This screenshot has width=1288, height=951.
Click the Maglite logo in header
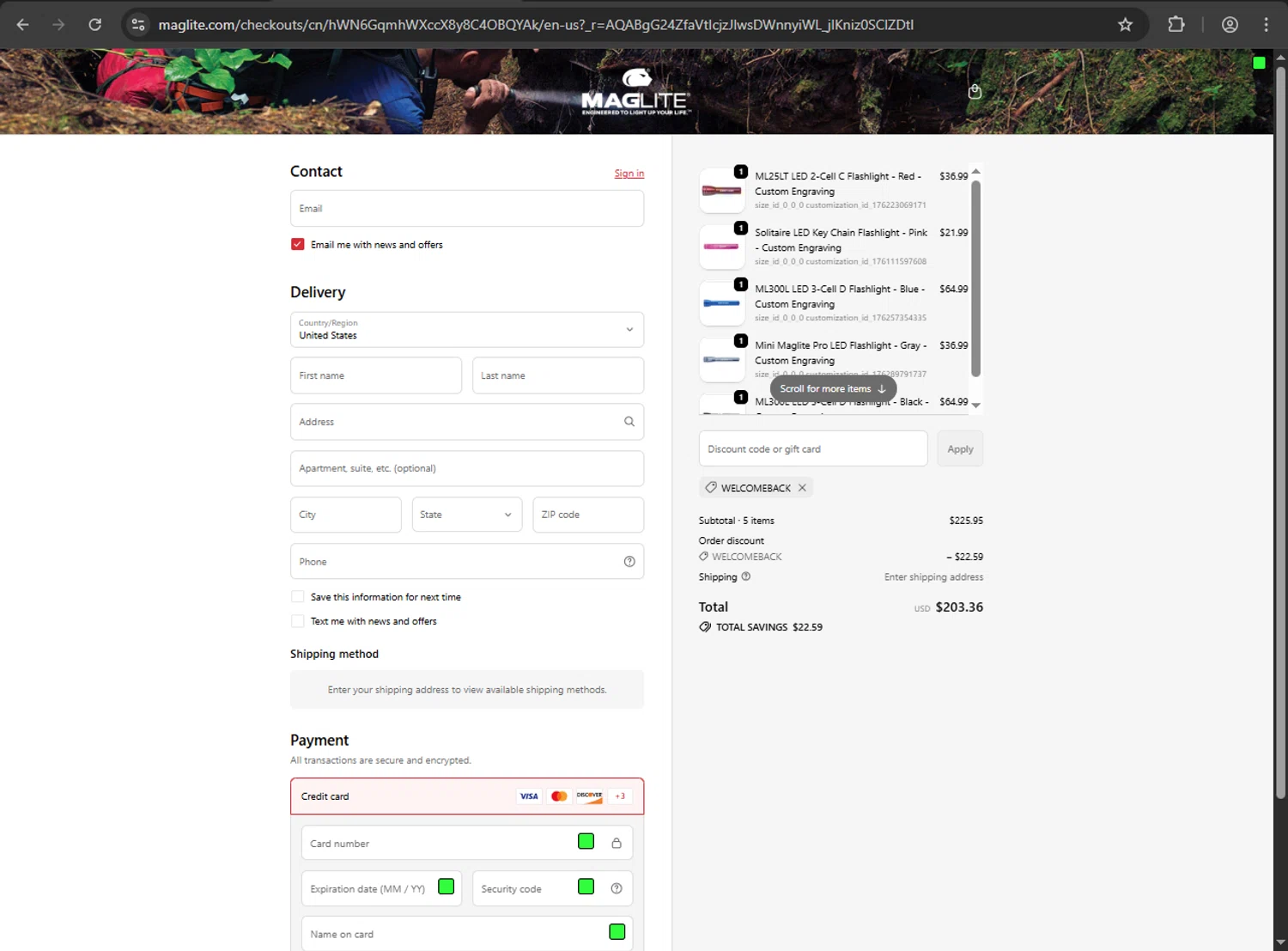635,91
